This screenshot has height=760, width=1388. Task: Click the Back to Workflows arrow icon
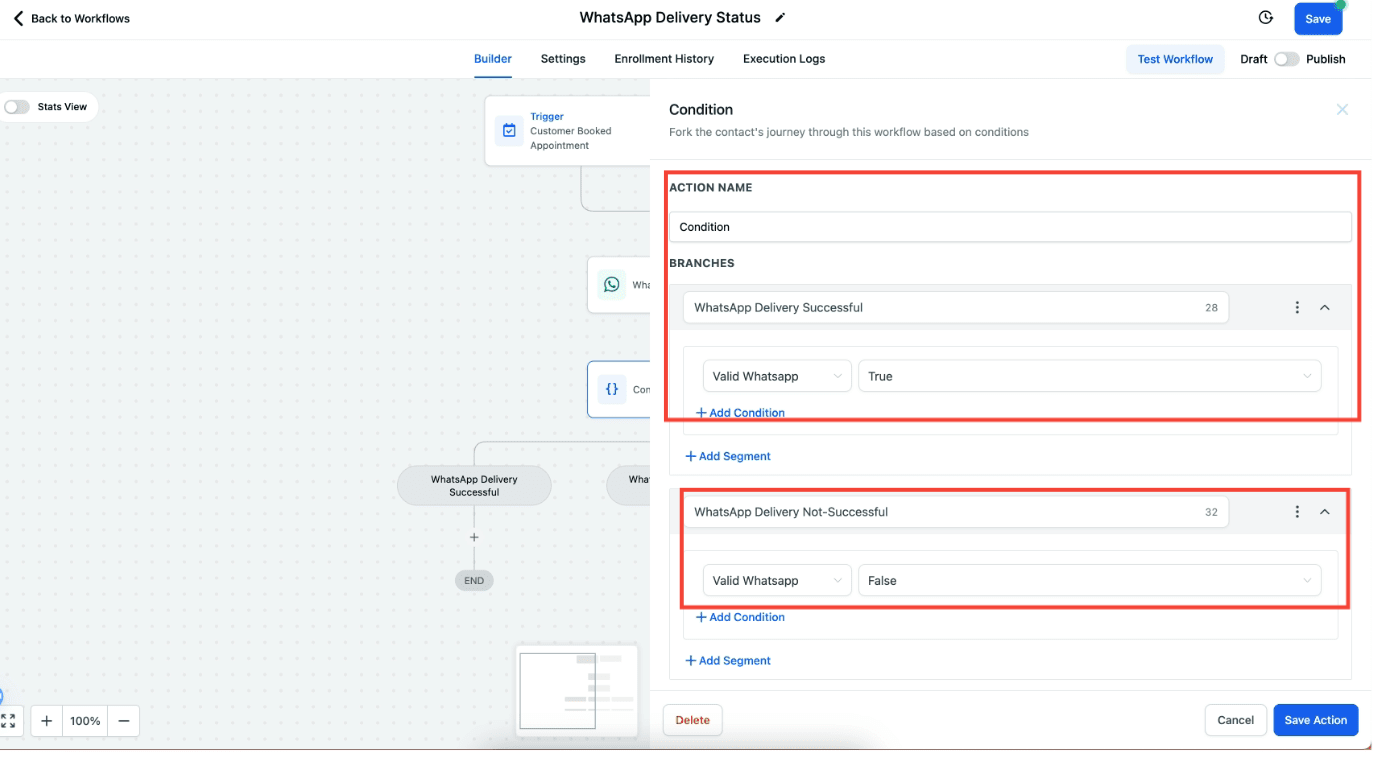(18, 18)
